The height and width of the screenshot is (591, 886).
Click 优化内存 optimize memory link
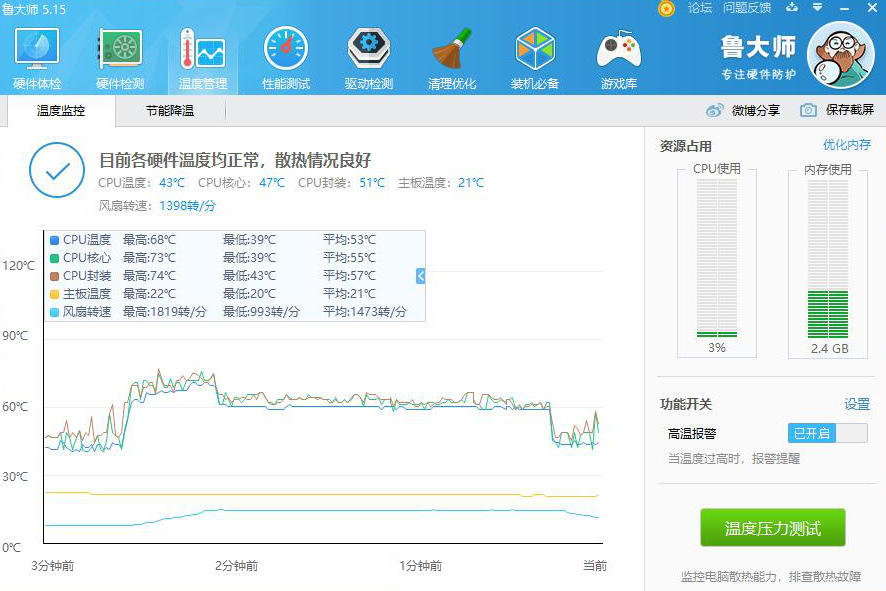[x=846, y=145]
